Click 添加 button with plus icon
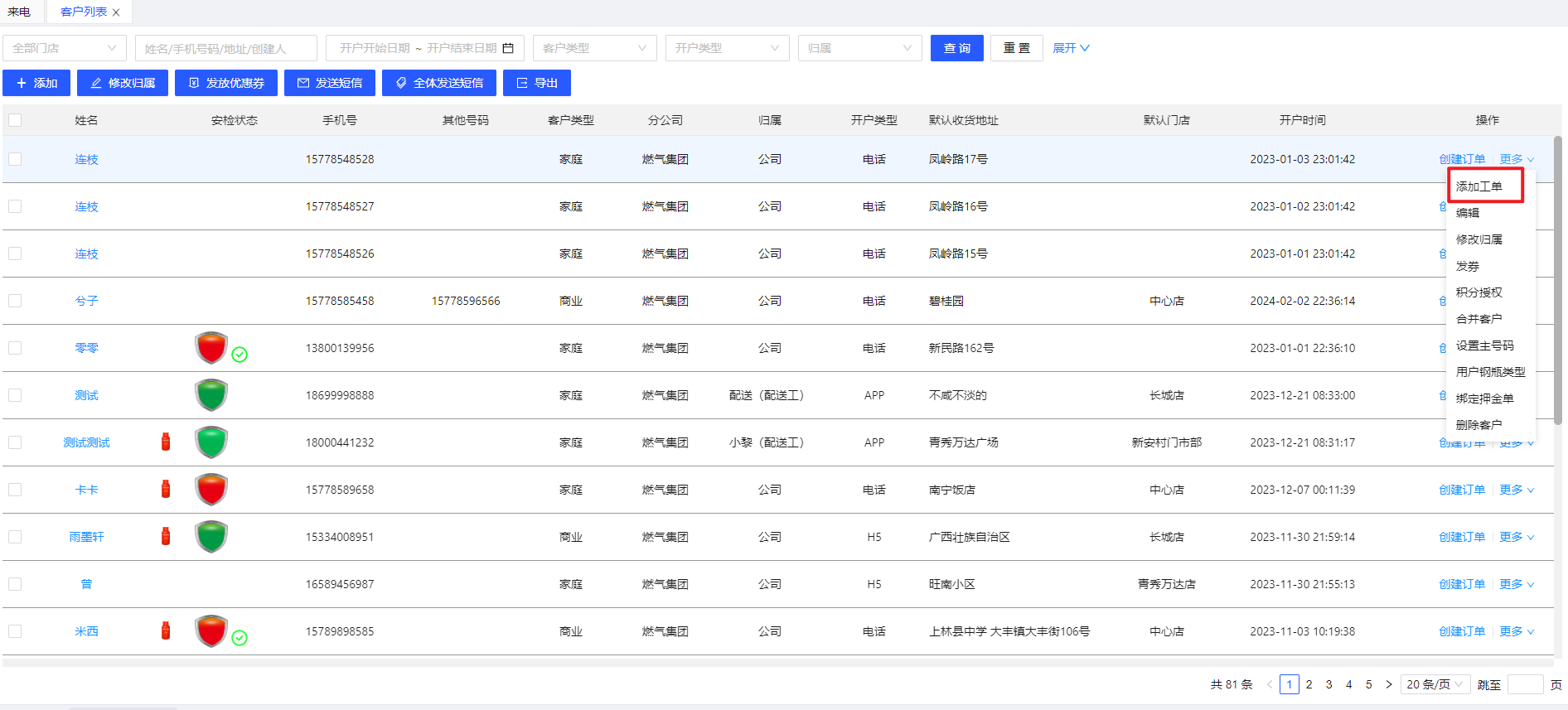 36,83
